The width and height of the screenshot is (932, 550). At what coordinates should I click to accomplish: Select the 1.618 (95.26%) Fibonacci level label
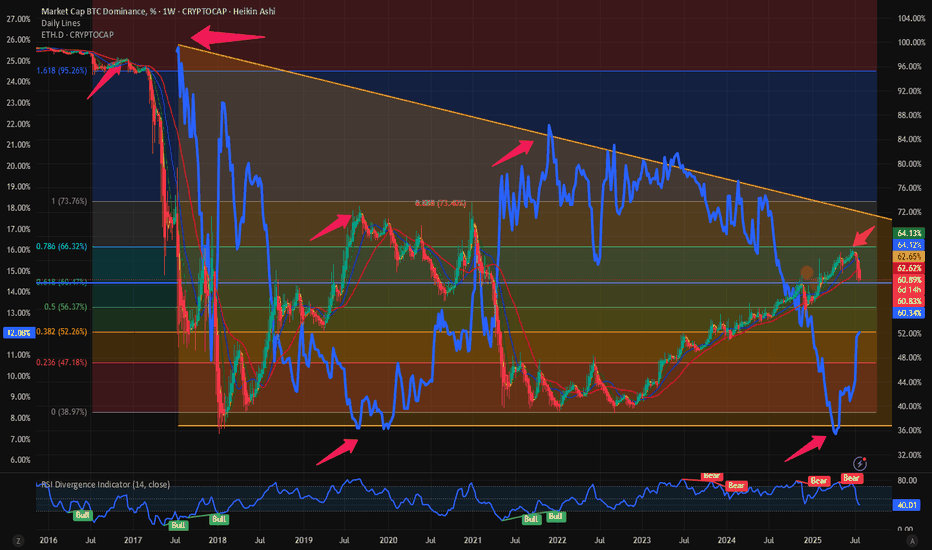coord(62,71)
